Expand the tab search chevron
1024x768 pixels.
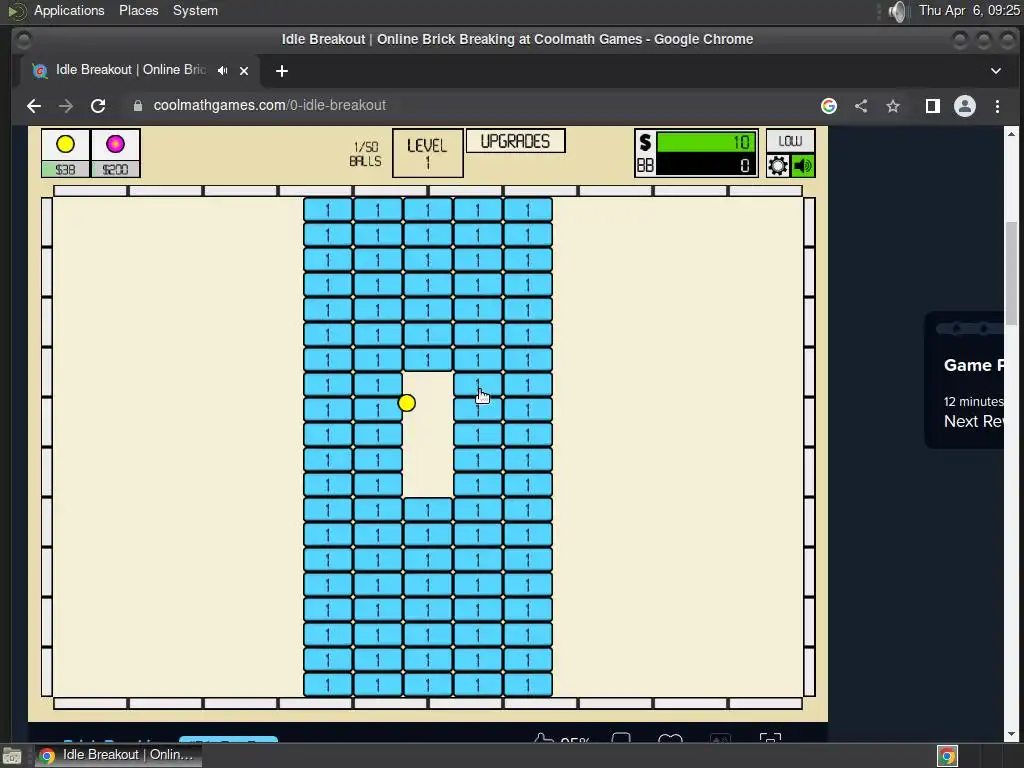(x=996, y=71)
